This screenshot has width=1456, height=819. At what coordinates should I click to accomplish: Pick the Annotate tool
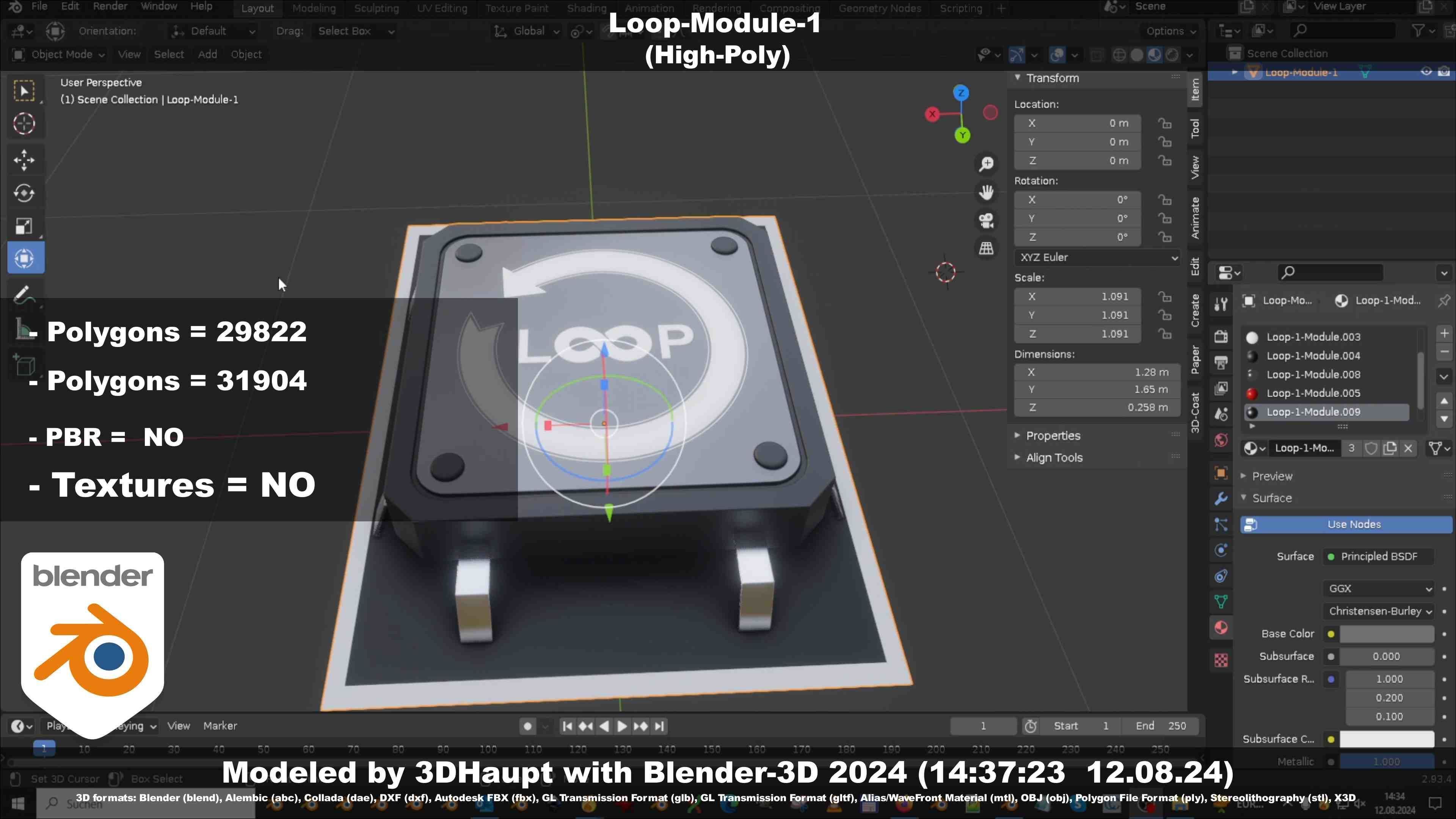[24, 295]
